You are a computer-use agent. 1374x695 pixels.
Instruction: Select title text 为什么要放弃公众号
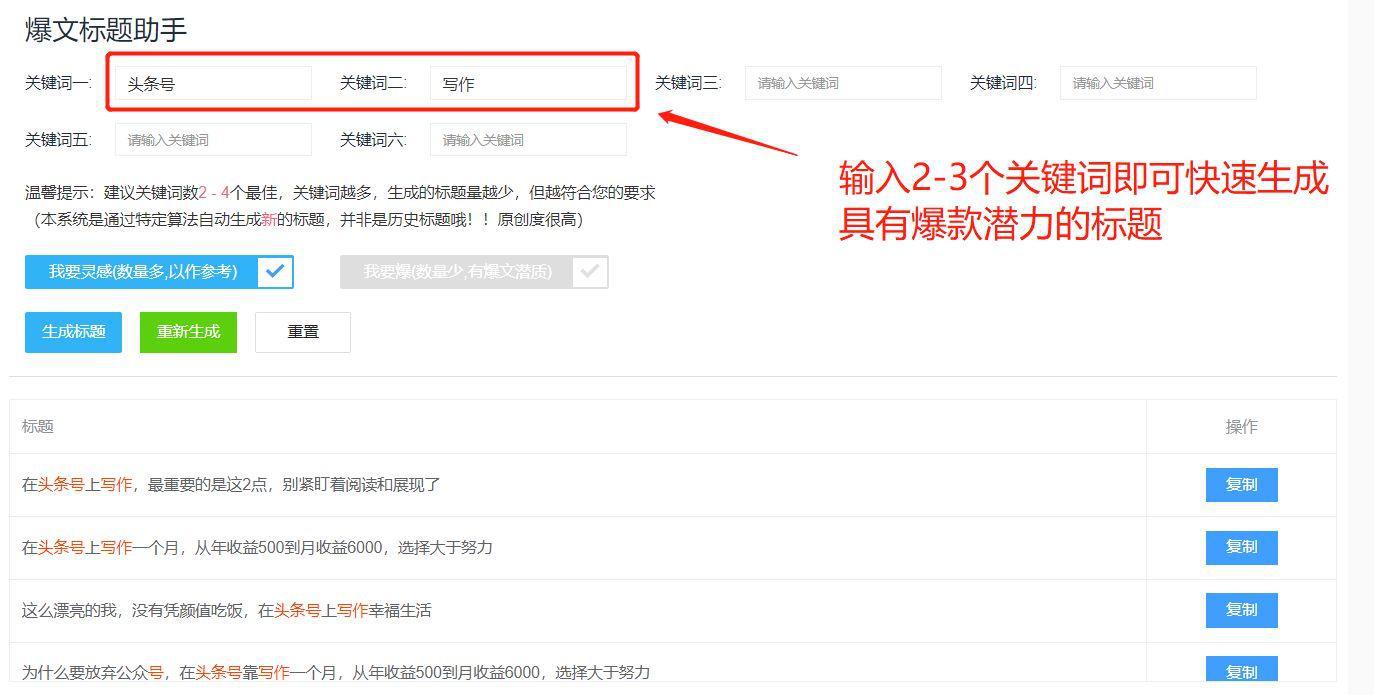92,672
